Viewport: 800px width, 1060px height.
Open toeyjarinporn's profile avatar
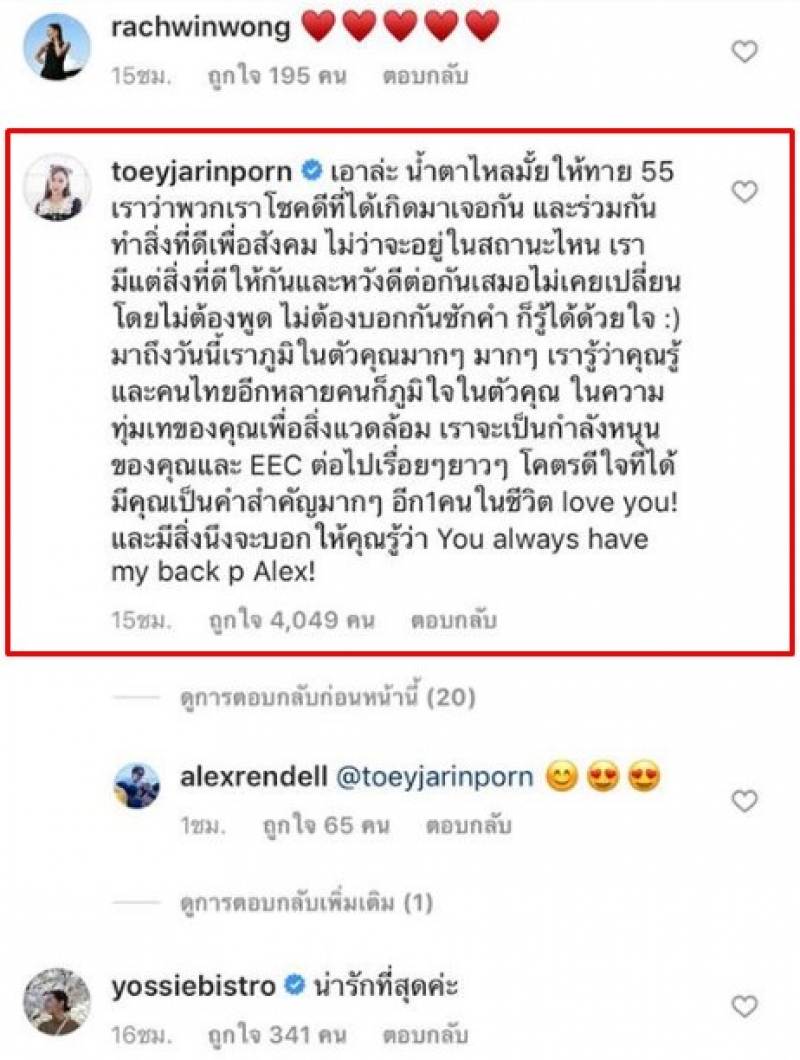pyautogui.click(x=57, y=187)
